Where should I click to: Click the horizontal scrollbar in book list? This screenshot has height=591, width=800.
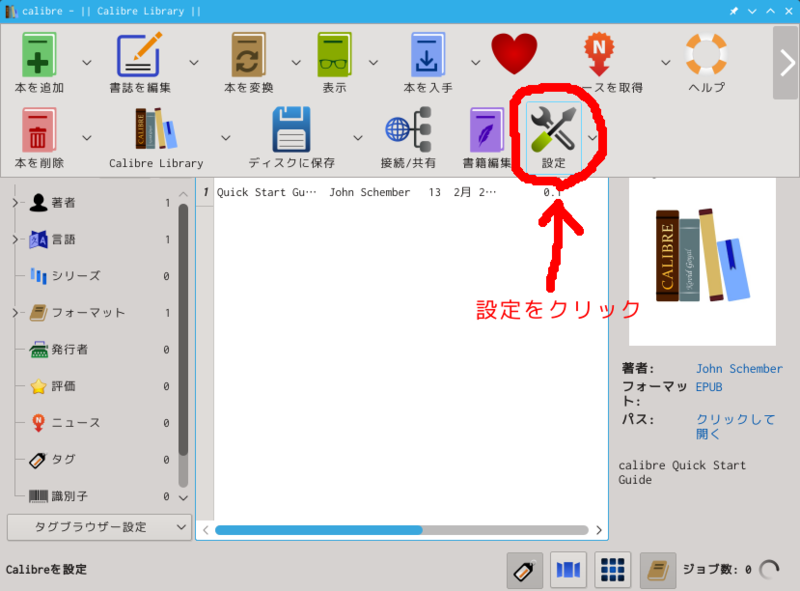click(319, 530)
